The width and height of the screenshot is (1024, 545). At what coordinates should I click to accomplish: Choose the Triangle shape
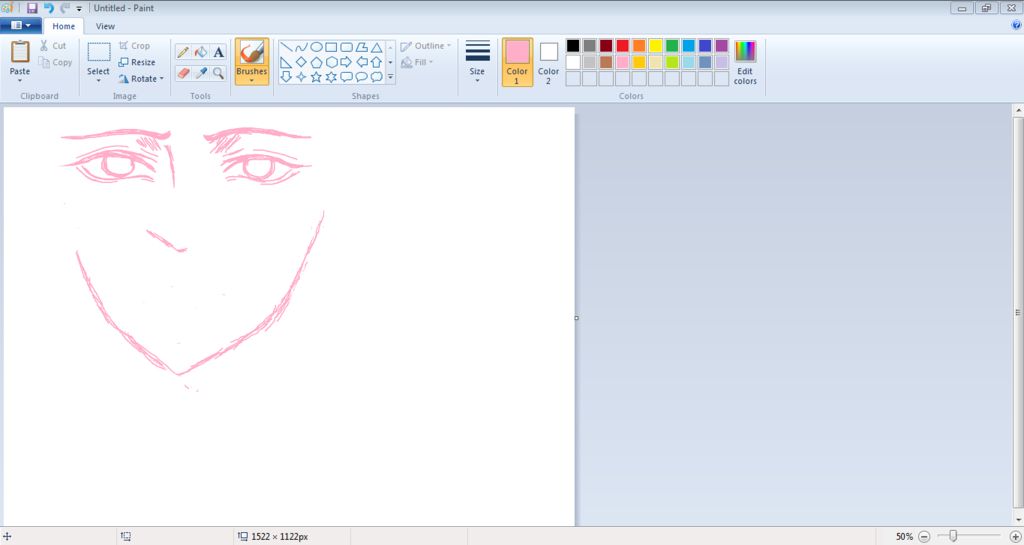[376, 48]
